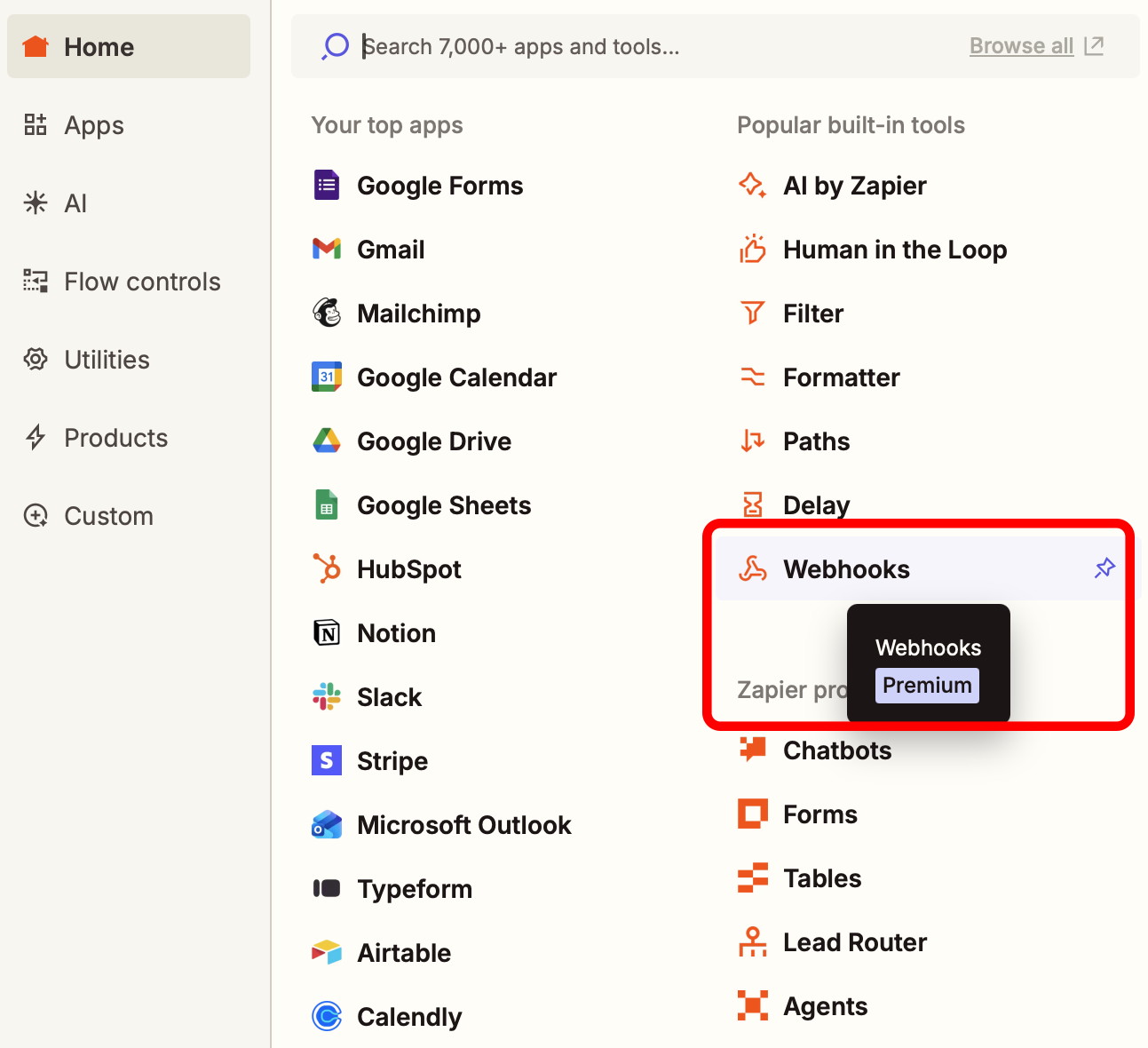Open the Custom section
The image size is (1148, 1048).
coord(107,515)
